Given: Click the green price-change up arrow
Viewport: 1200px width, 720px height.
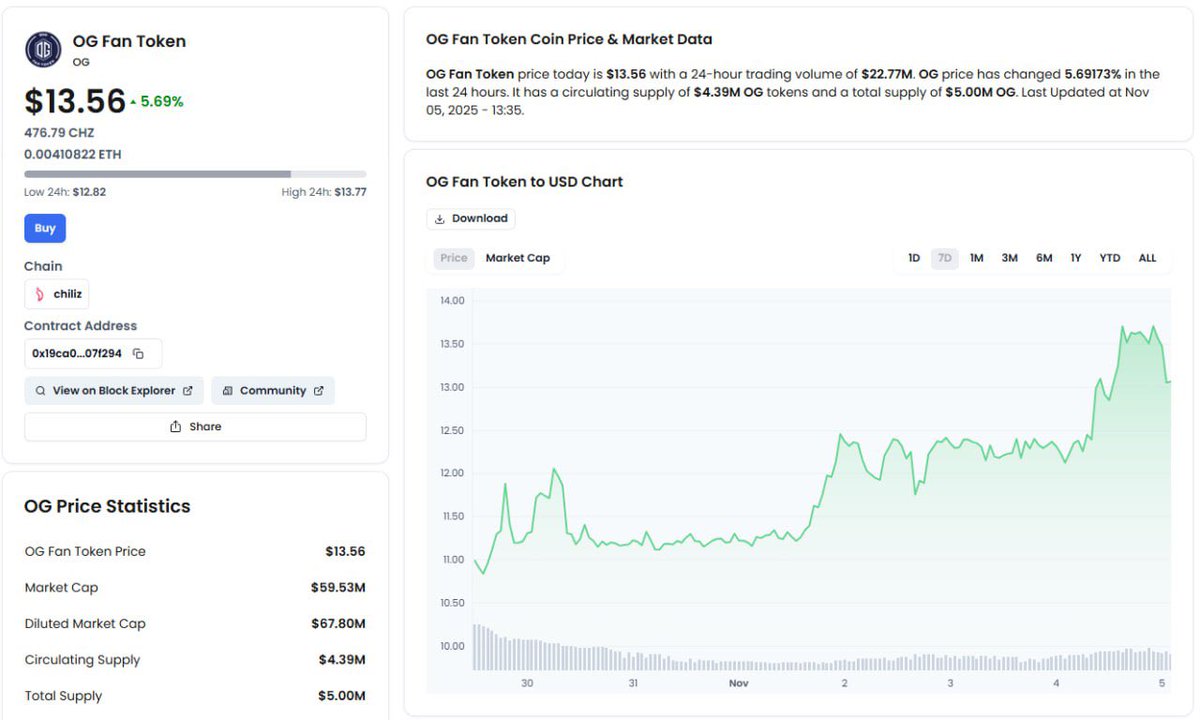Looking at the screenshot, I should click(133, 102).
